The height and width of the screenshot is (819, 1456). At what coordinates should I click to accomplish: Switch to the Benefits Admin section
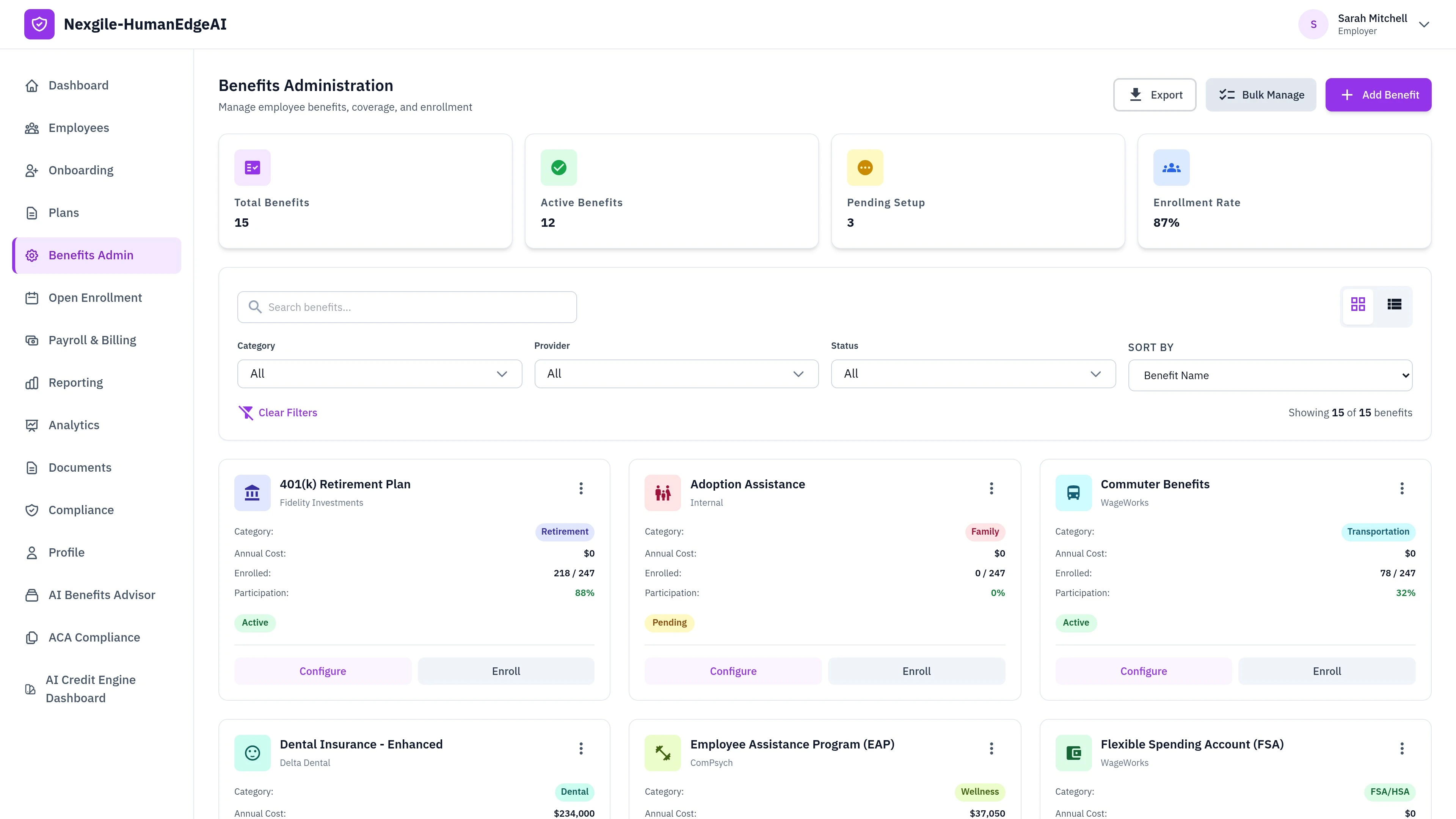(91, 255)
